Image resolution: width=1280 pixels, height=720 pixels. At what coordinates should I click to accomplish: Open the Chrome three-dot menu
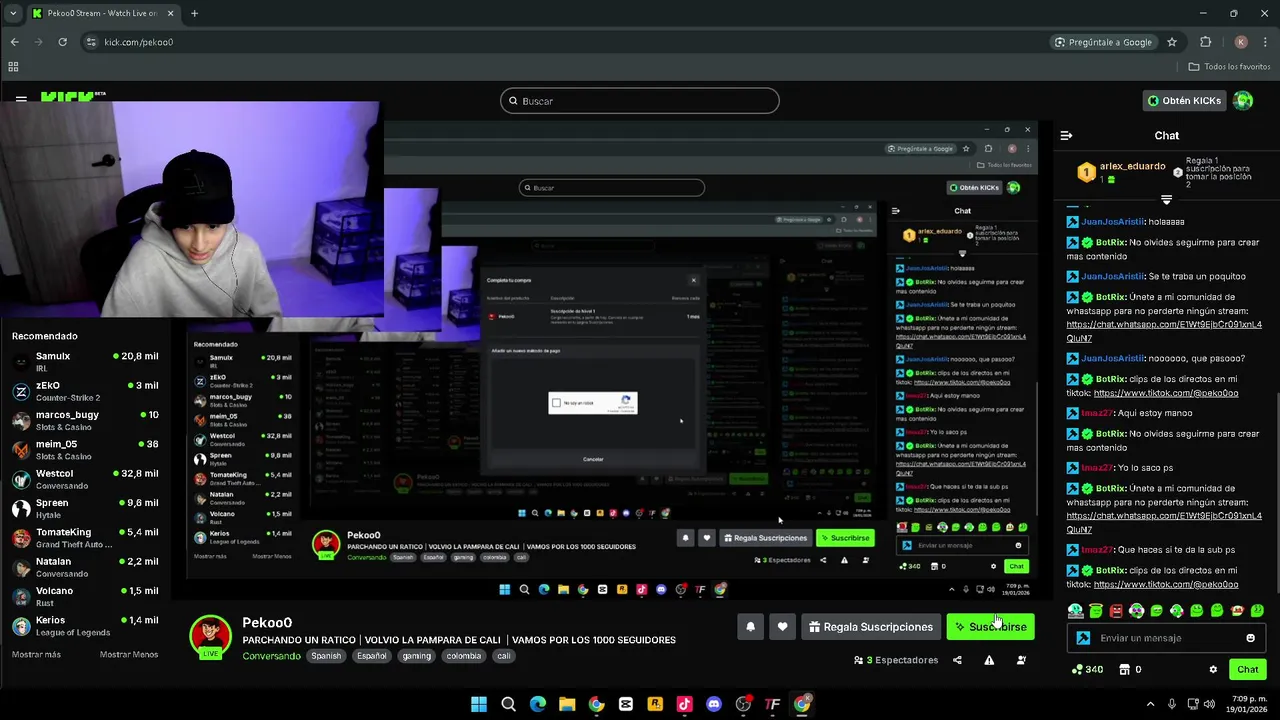click(x=1265, y=42)
